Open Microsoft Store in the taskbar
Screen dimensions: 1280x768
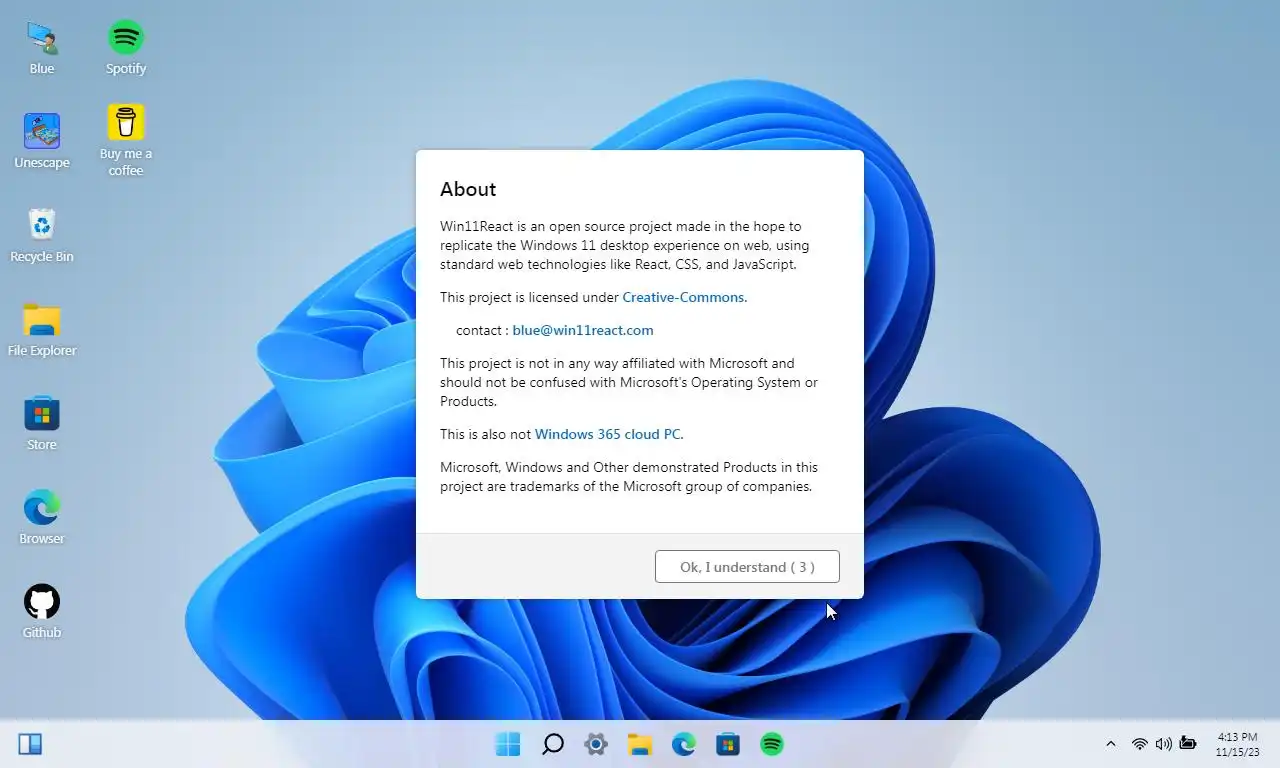pyautogui.click(x=728, y=744)
